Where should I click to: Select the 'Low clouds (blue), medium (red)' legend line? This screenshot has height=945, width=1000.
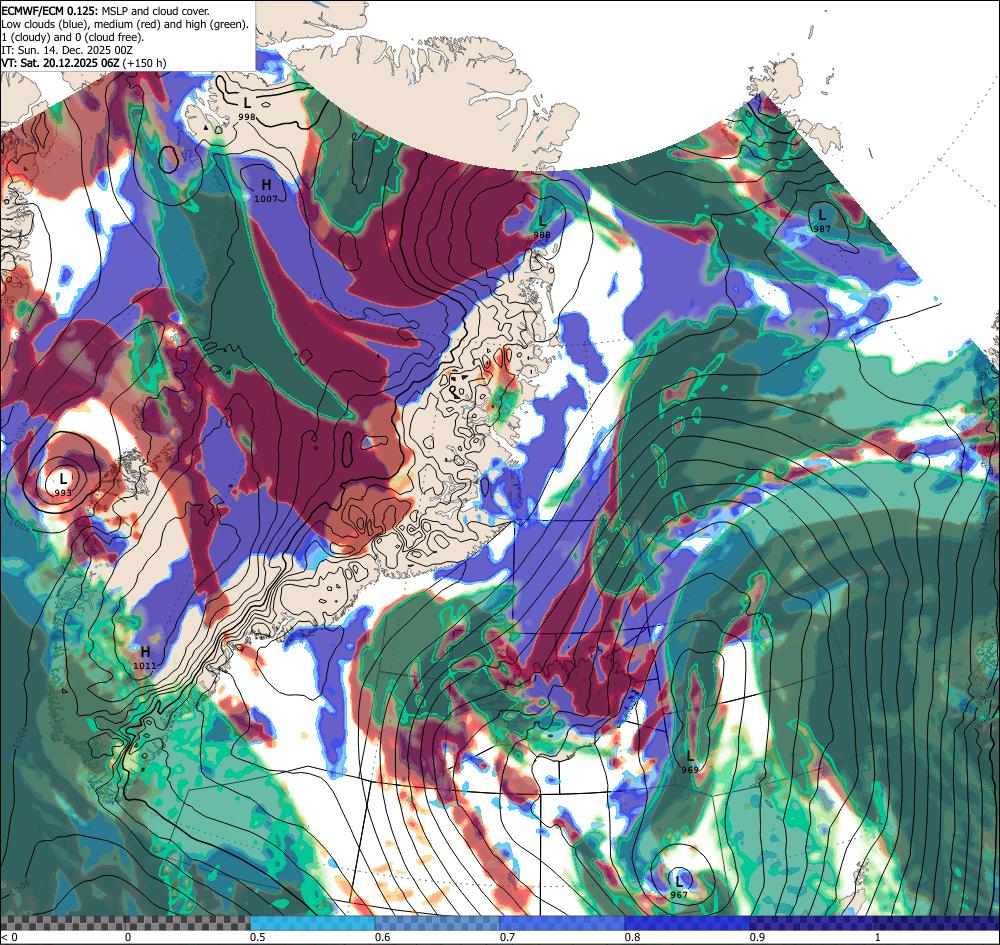(x=125, y=24)
